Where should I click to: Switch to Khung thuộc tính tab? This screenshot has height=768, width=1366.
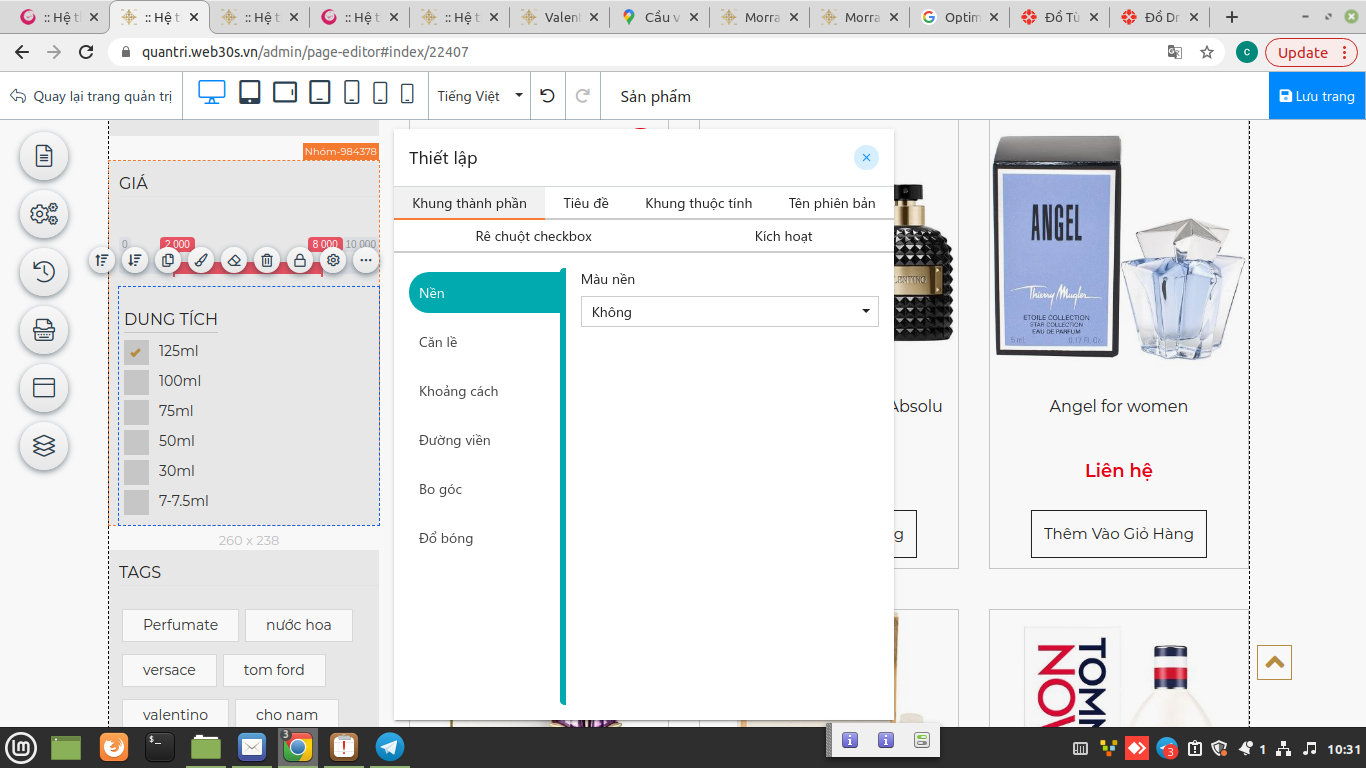click(x=699, y=203)
